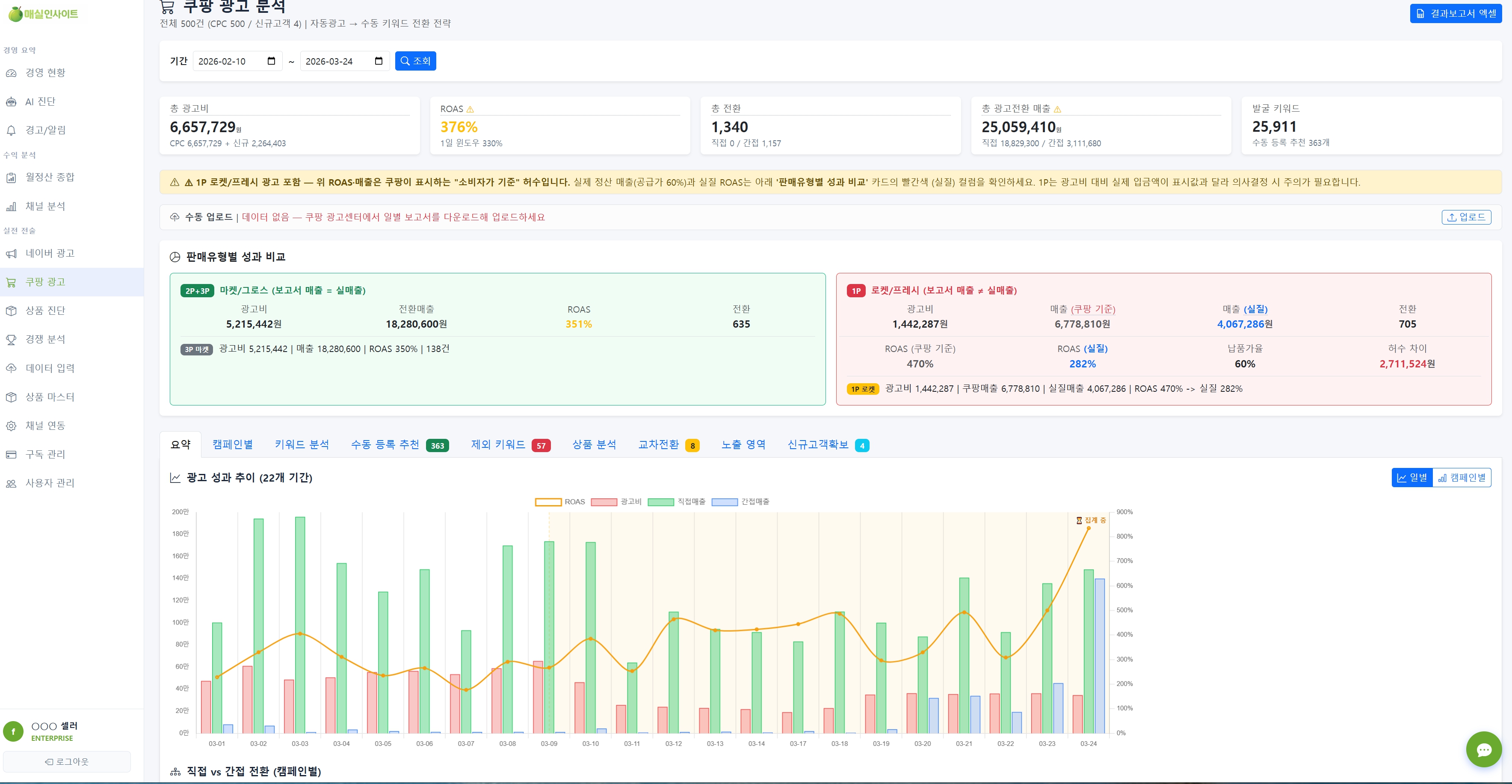
Task: Toggle the ROAS legend swatch
Action: [548, 502]
